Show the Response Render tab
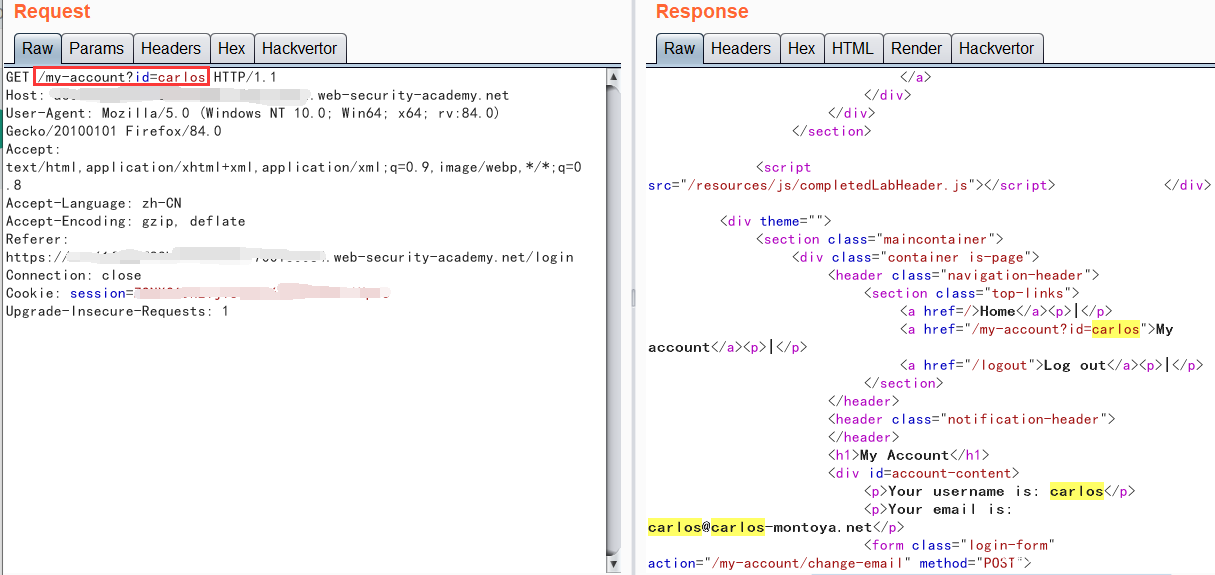 coord(916,48)
